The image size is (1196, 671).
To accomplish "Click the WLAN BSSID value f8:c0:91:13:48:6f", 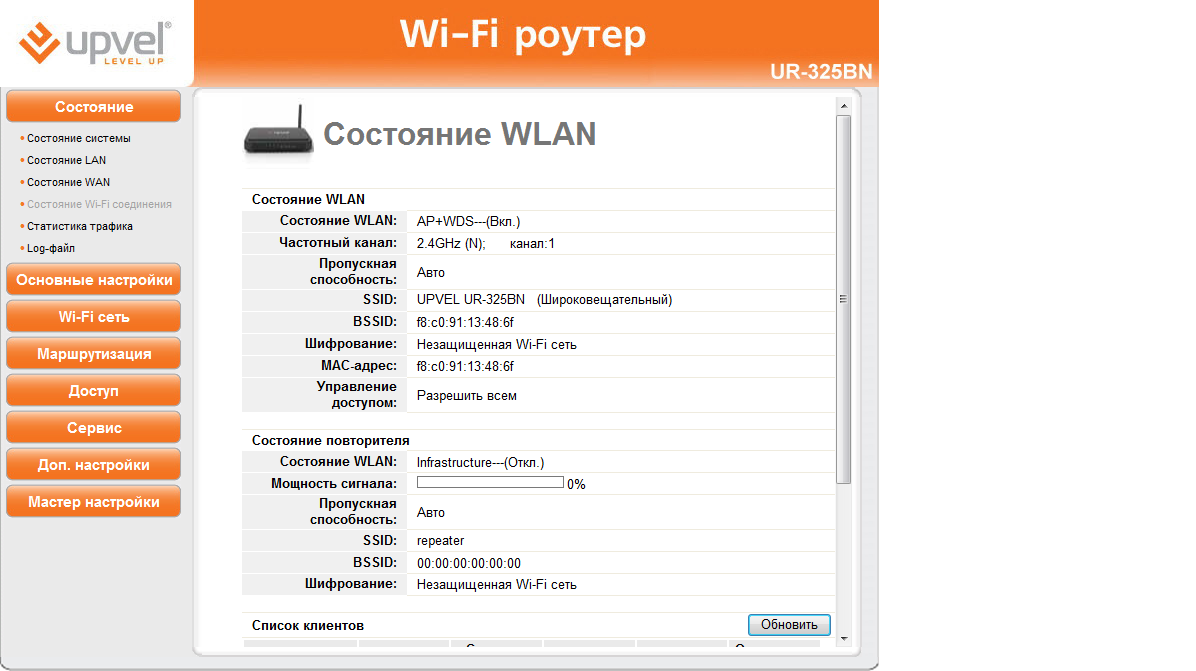I will click(x=465, y=323).
